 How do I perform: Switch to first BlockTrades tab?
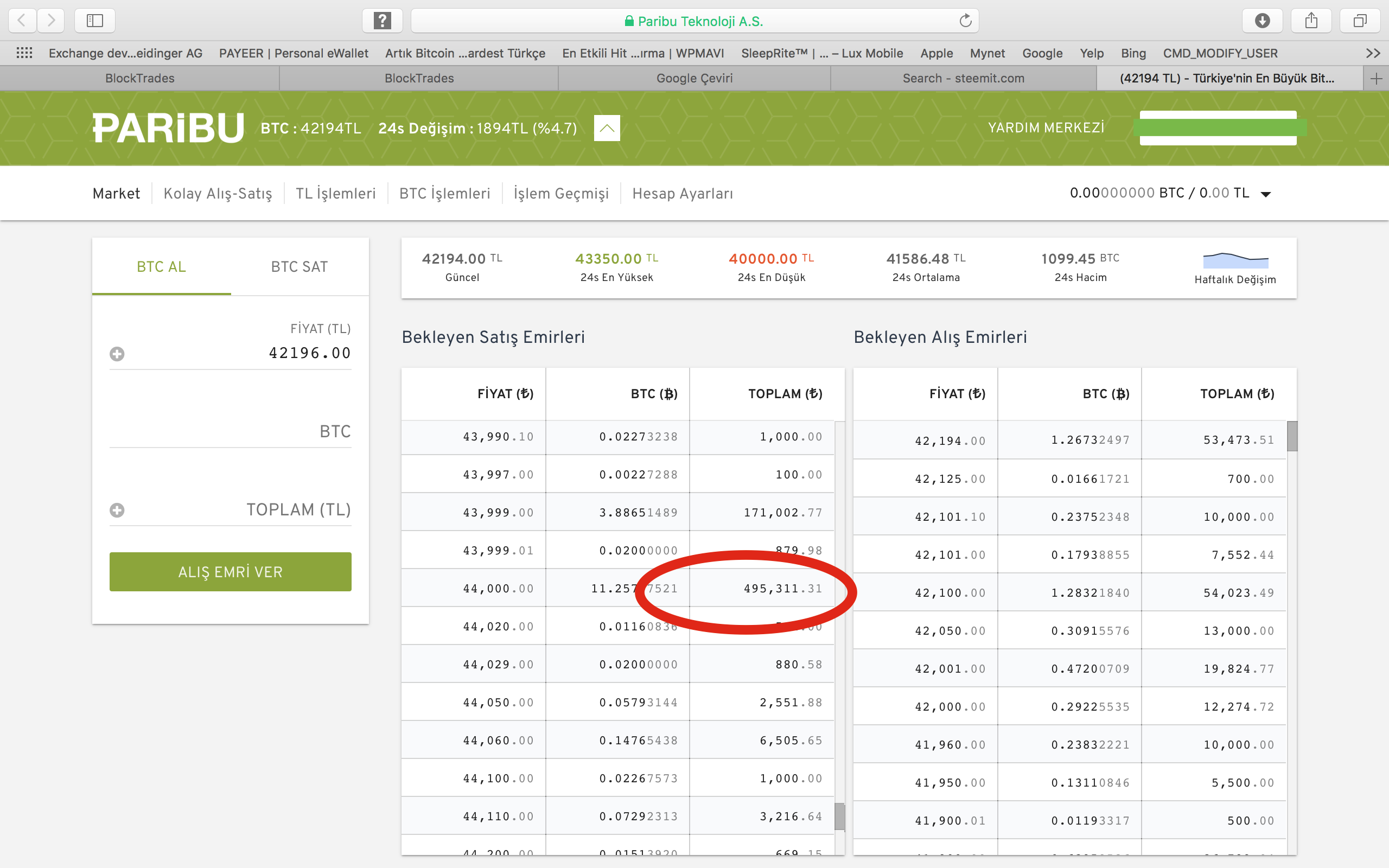pos(139,78)
